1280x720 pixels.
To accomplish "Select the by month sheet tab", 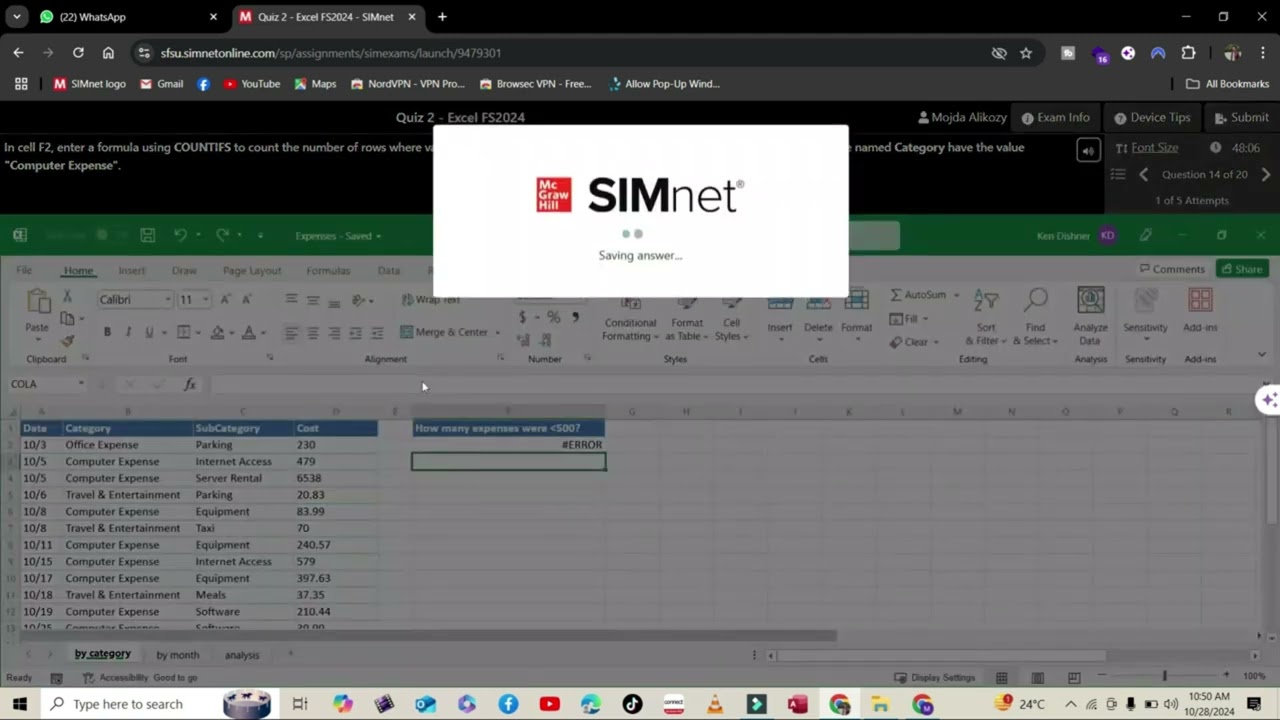I will click(177, 655).
